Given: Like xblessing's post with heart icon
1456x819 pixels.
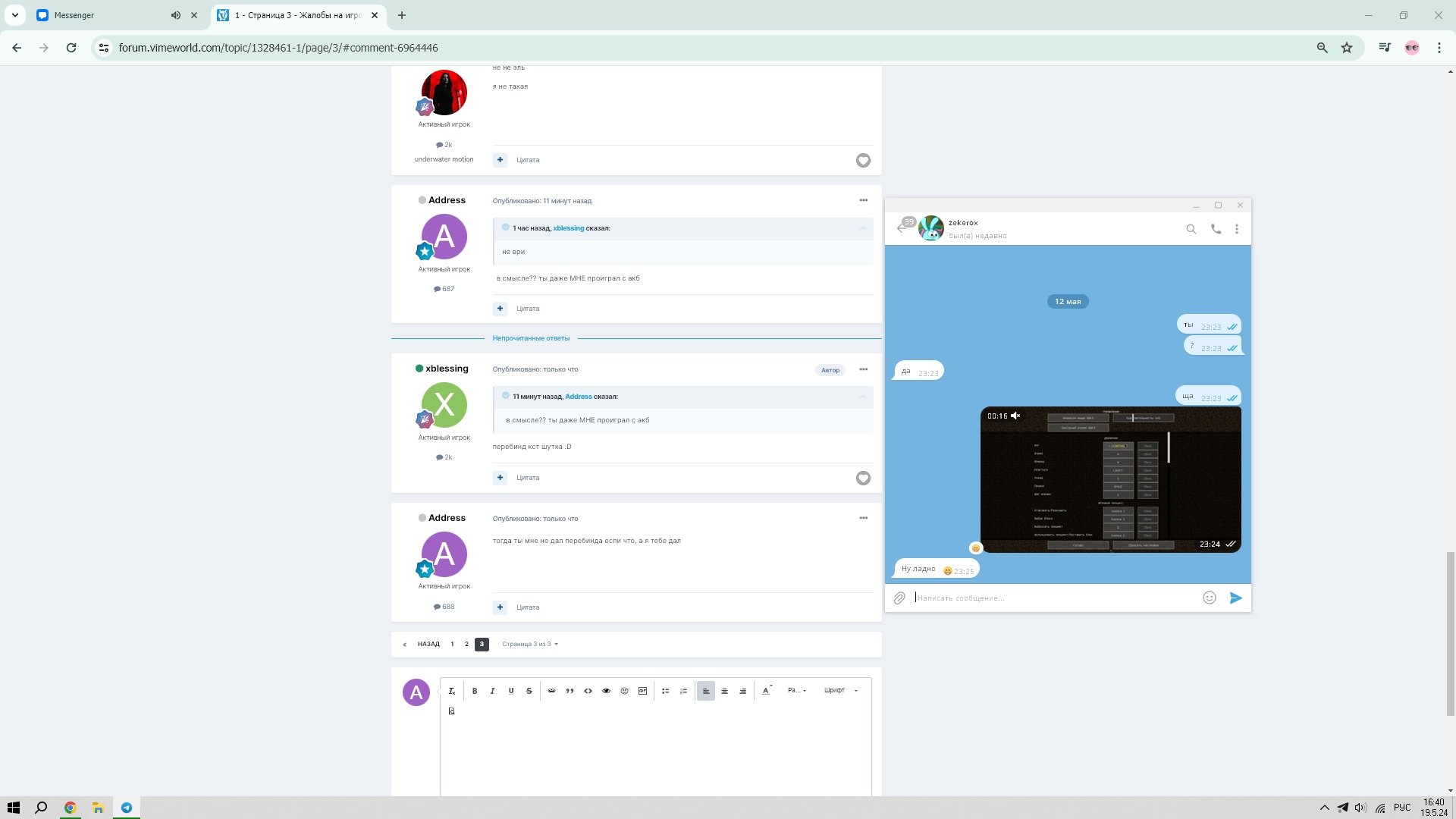Looking at the screenshot, I should click(x=863, y=478).
